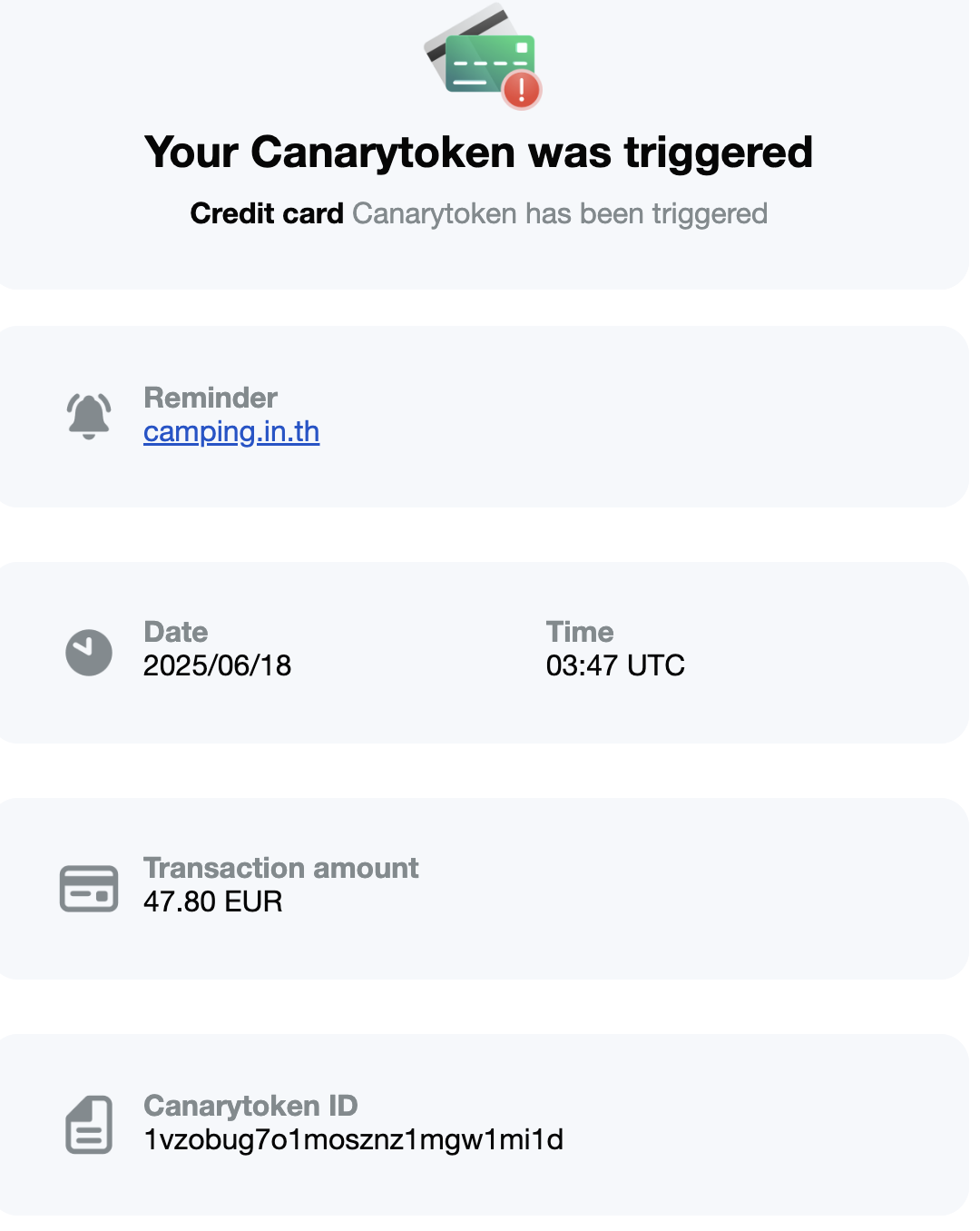980x1231 pixels.
Task: Click the Reminder bell icon
Action: click(x=89, y=416)
